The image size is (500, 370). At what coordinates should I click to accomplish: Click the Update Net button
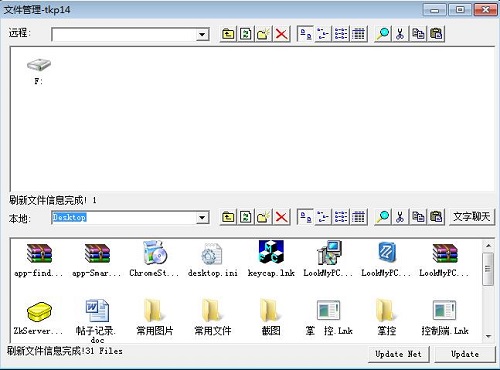click(399, 354)
